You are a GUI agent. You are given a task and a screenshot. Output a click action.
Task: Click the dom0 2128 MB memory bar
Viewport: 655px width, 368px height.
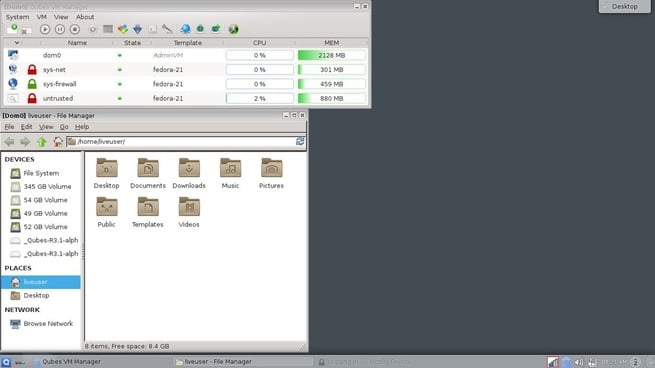click(332, 55)
